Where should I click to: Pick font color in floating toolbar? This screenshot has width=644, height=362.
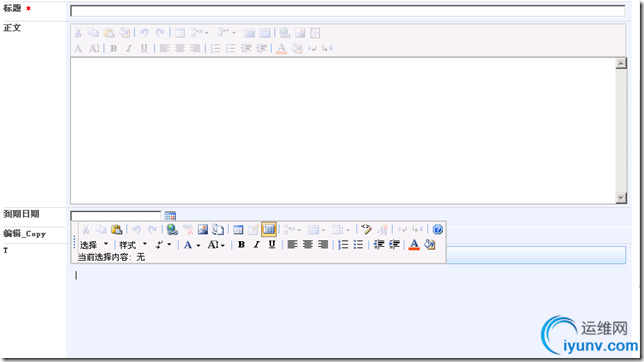[414, 244]
